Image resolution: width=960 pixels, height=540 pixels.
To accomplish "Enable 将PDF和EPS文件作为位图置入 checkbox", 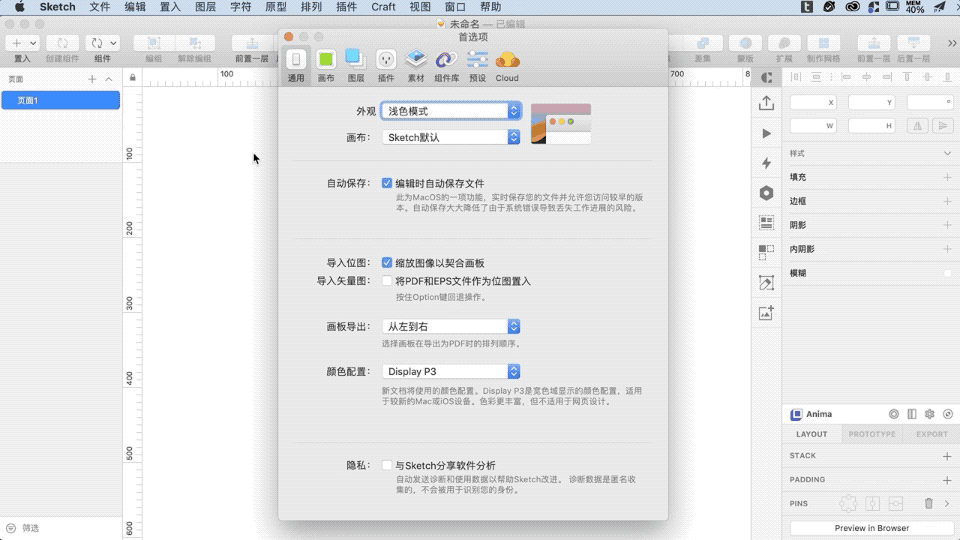I will (387, 281).
